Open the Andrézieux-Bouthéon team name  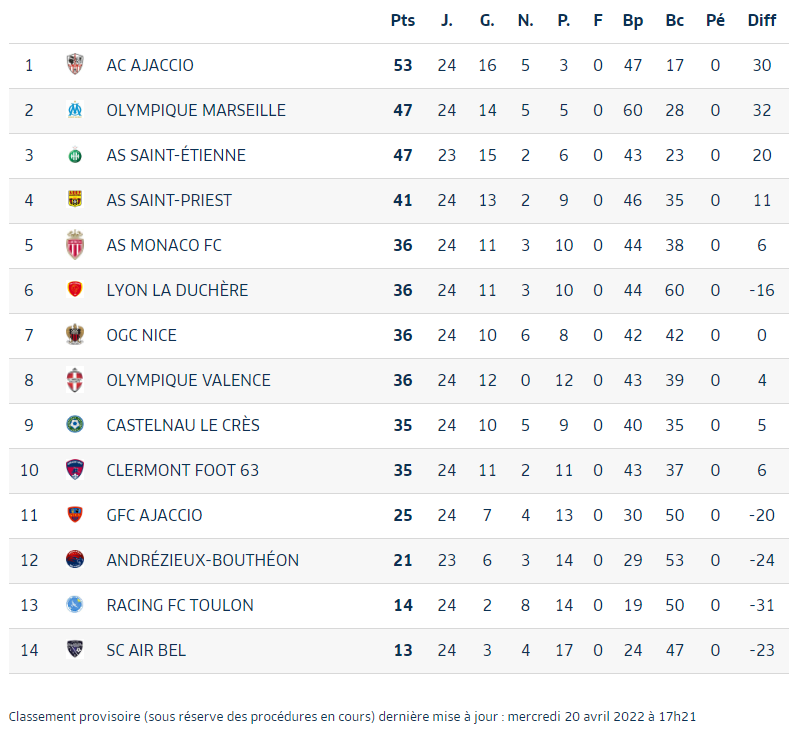point(203,560)
